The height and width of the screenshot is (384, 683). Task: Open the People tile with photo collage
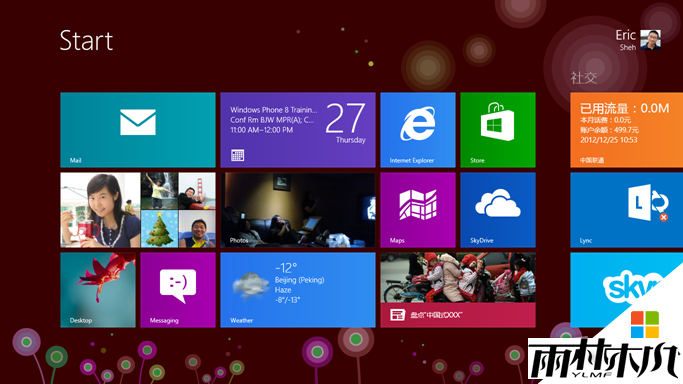pyautogui.click(x=138, y=210)
